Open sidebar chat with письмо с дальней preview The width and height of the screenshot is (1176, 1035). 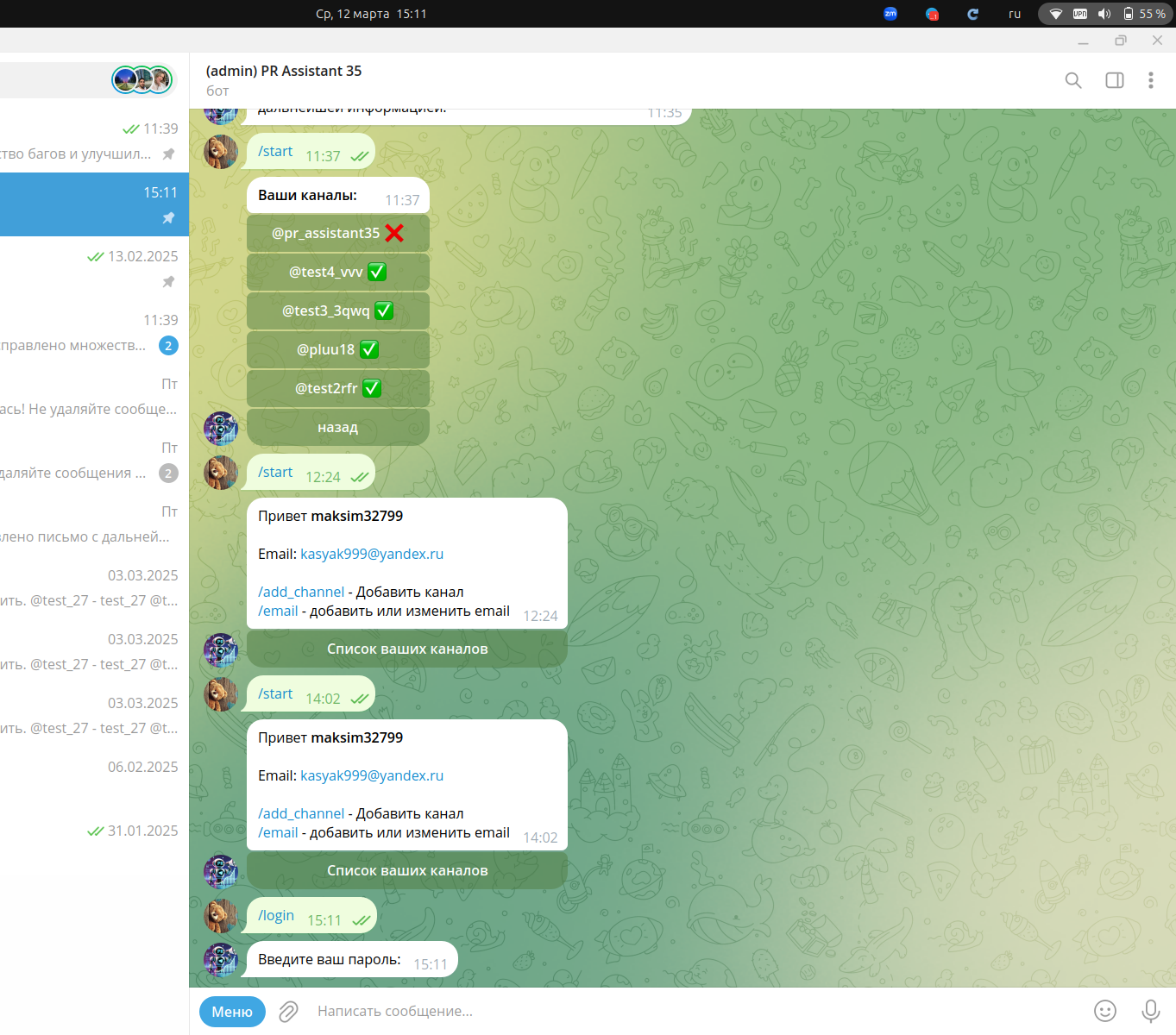[94, 524]
